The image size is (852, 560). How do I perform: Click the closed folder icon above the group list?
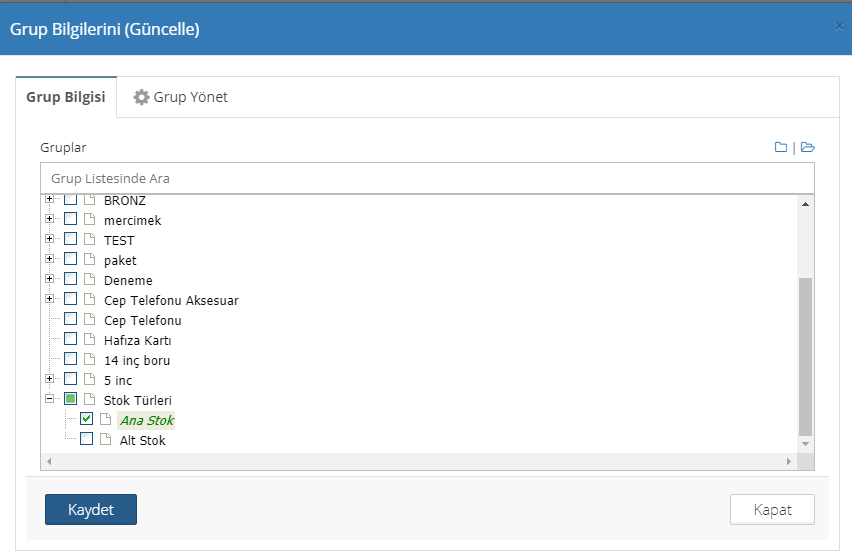pos(781,148)
